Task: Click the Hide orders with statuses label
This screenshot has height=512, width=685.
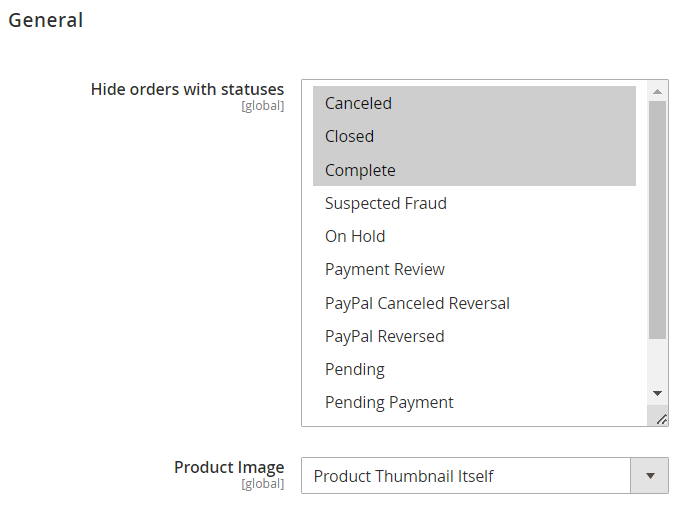Action: [x=187, y=89]
